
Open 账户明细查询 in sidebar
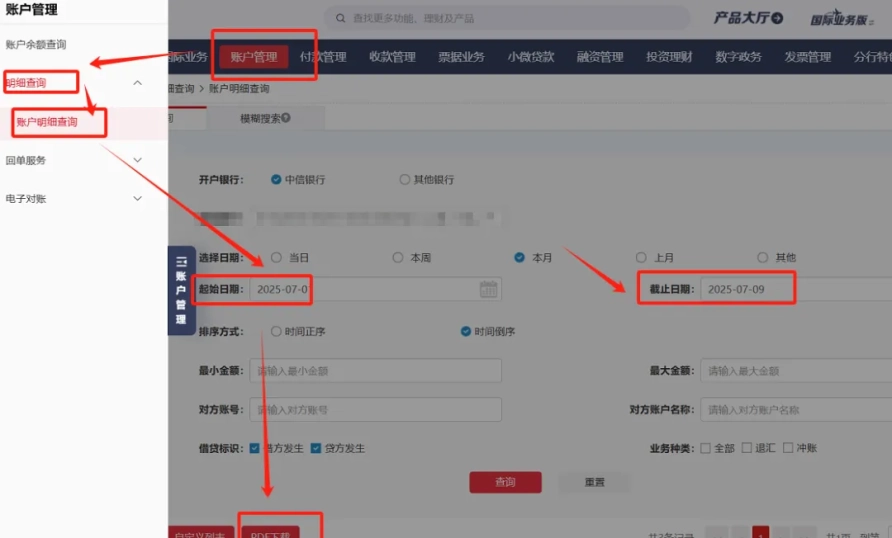click(x=47, y=122)
